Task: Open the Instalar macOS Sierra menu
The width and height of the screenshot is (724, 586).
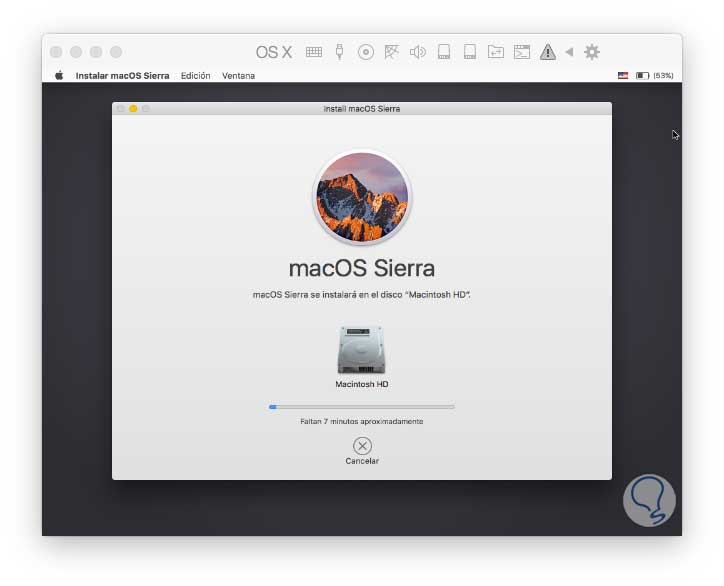Action: [x=122, y=76]
